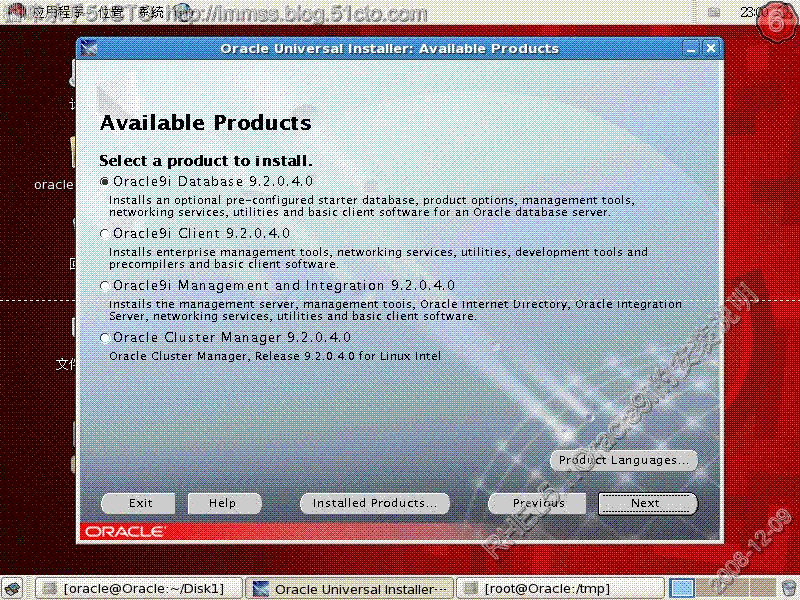Click the oracle desktop icon label
800x600 pixels.
54,185
